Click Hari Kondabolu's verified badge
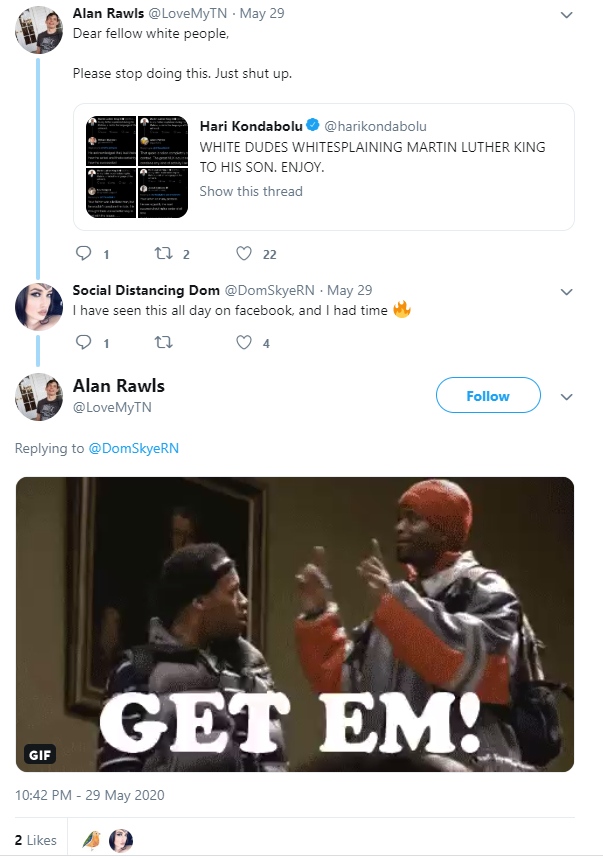603x858 pixels. [312, 125]
